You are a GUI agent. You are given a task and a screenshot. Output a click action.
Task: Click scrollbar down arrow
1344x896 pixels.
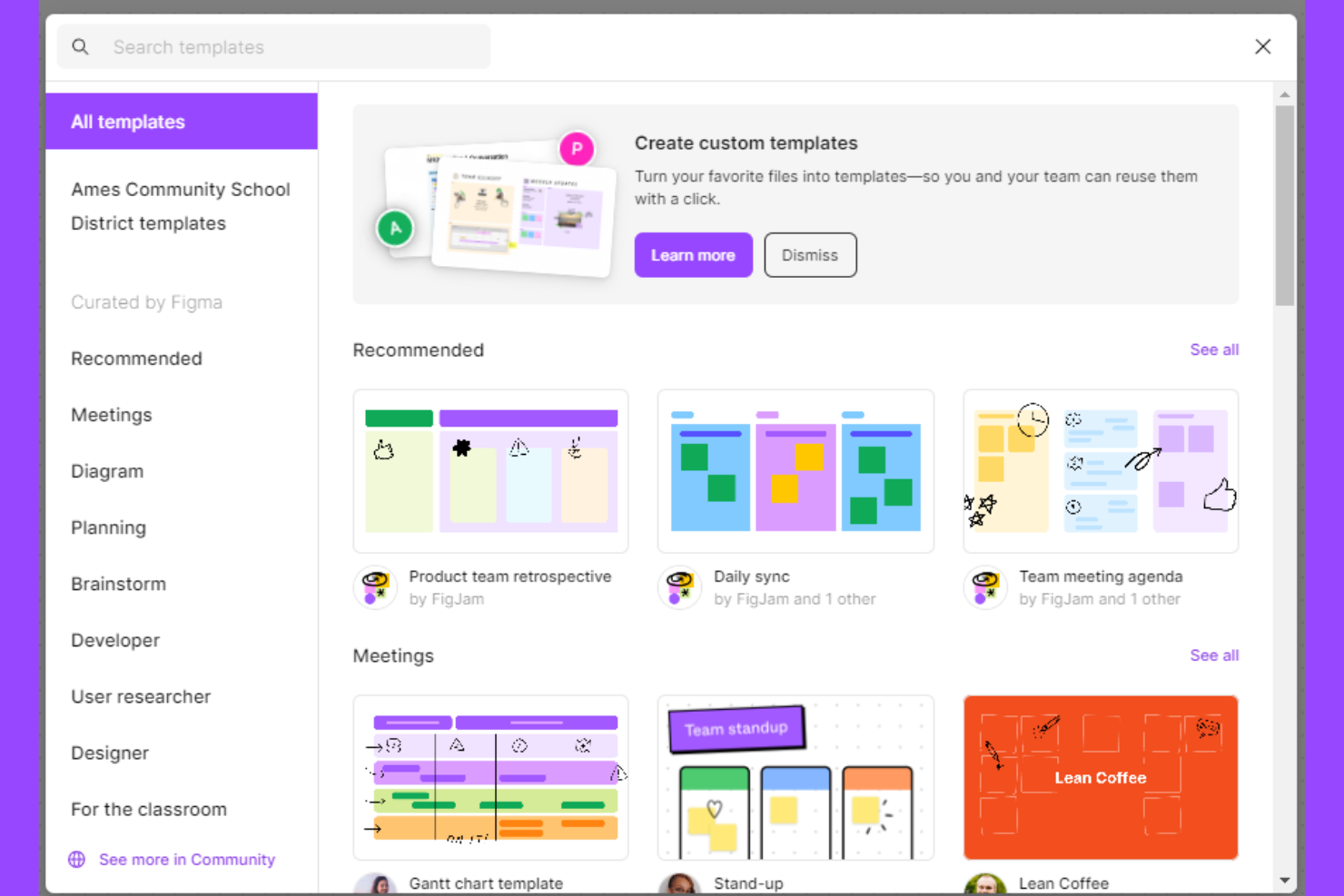(x=1284, y=880)
